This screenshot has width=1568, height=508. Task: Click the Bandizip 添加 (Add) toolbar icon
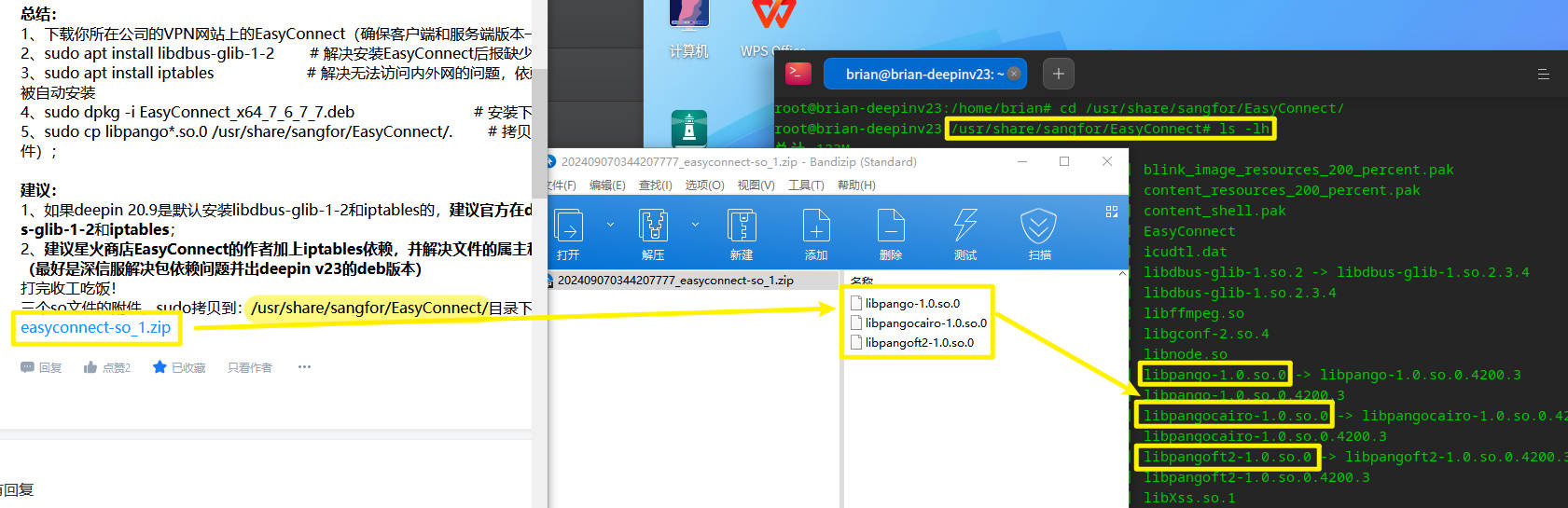coord(816,226)
